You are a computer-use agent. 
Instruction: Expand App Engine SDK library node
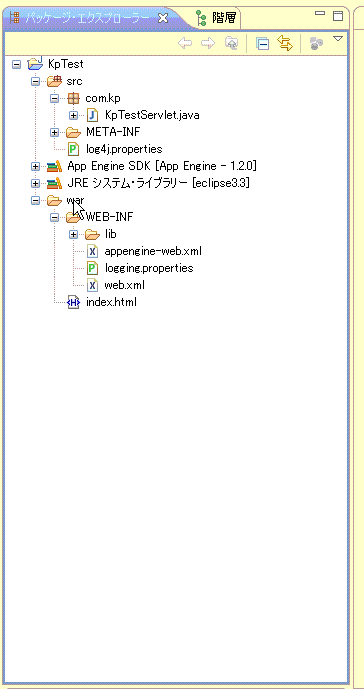(x=36, y=167)
